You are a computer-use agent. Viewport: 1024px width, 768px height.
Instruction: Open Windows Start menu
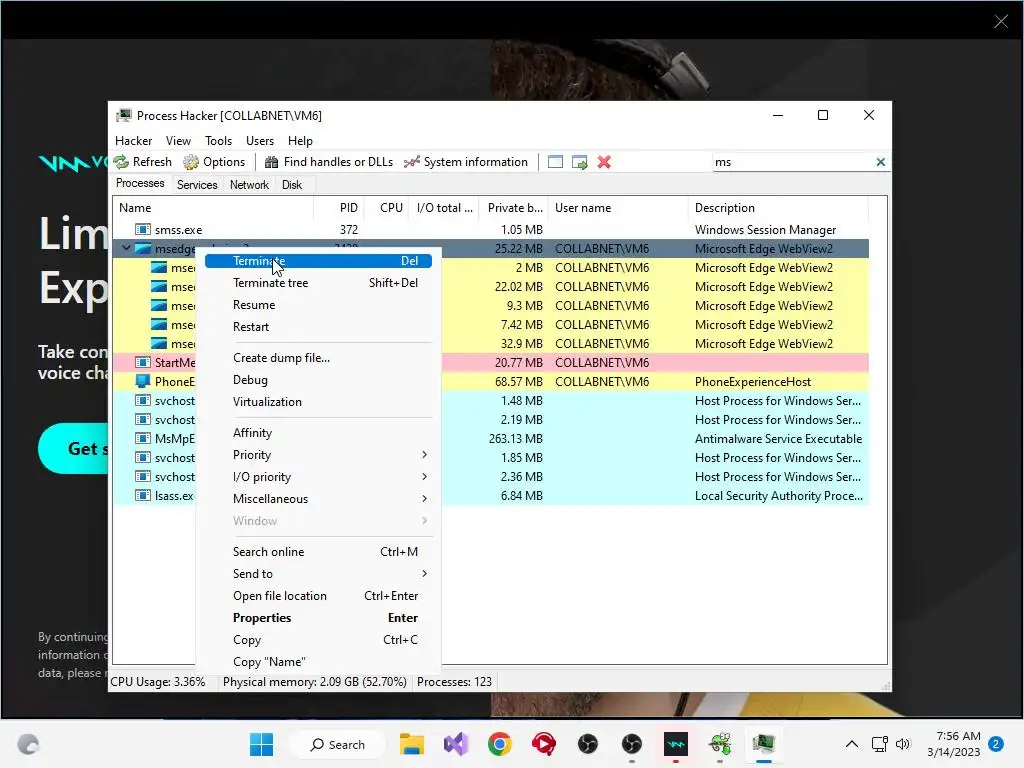[x=261, y=744]
